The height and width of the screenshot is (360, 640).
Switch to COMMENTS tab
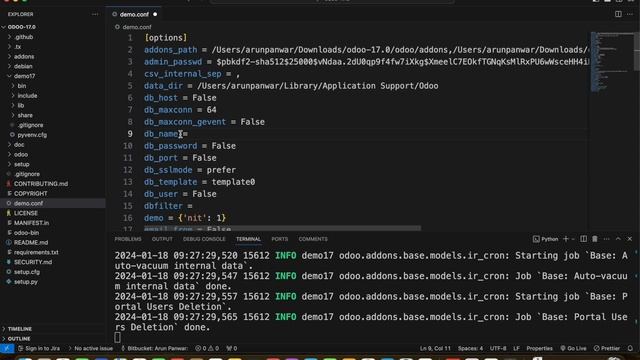tap(313, 239)
